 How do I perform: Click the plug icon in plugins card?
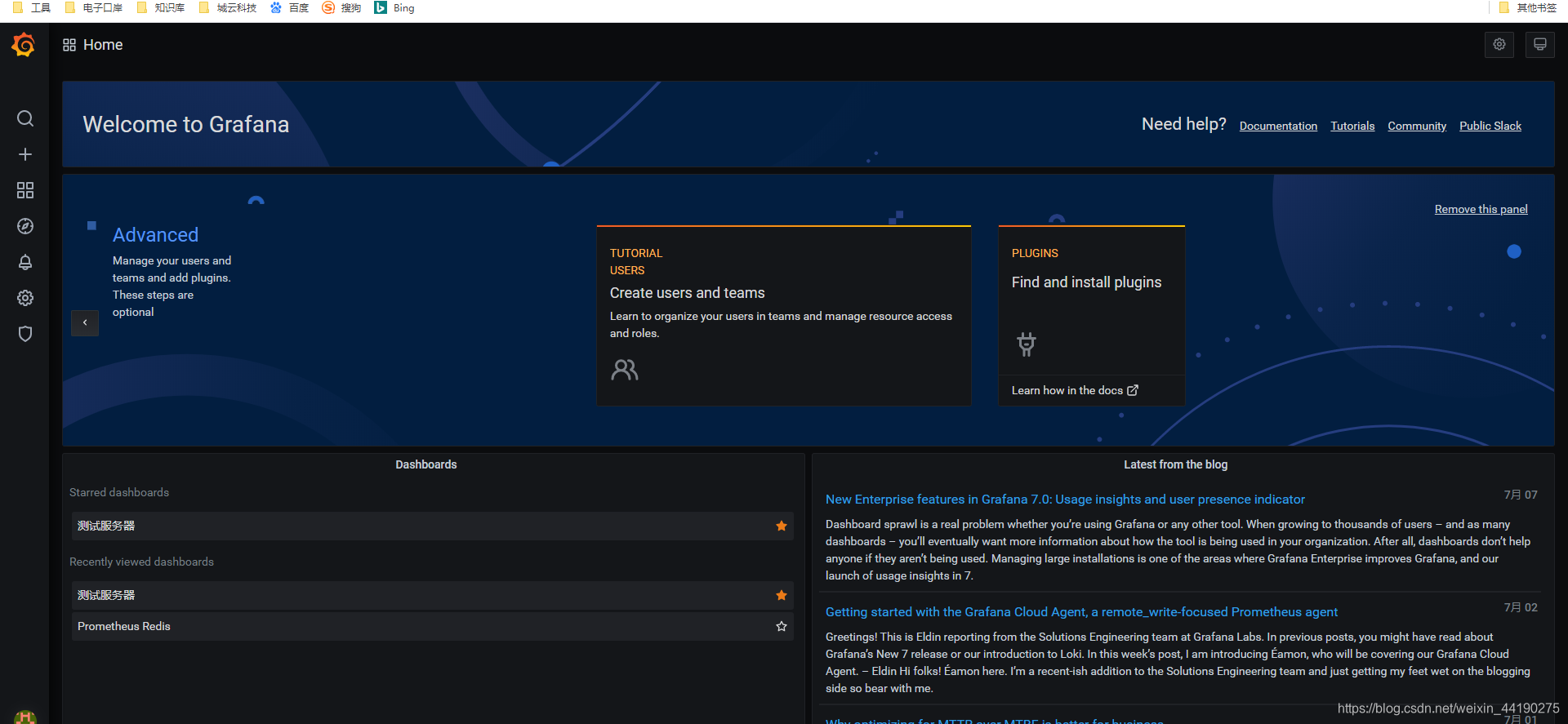point(1027,344)
